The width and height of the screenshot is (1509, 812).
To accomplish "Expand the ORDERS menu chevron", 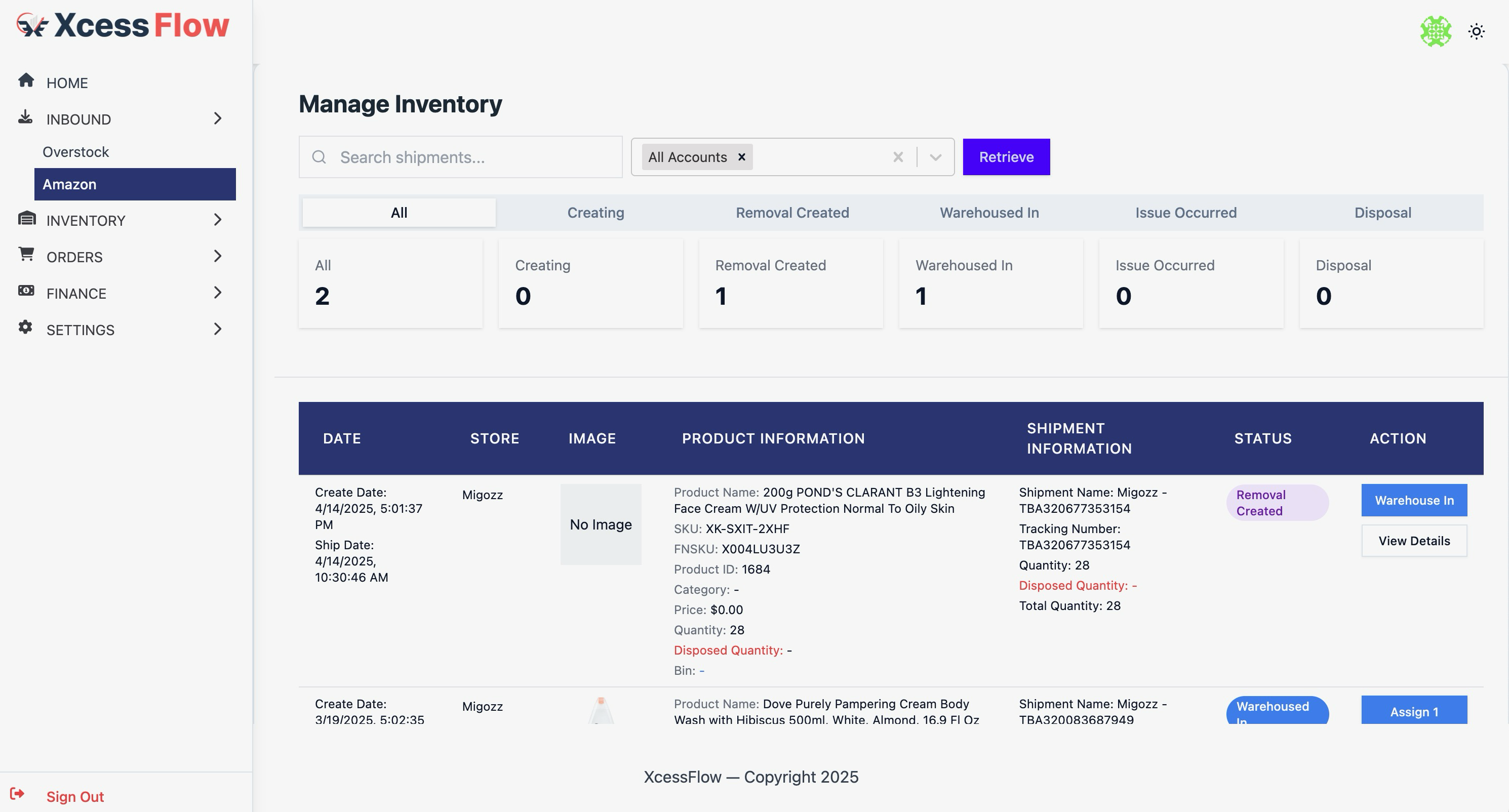I will click(x=217, y=256).
